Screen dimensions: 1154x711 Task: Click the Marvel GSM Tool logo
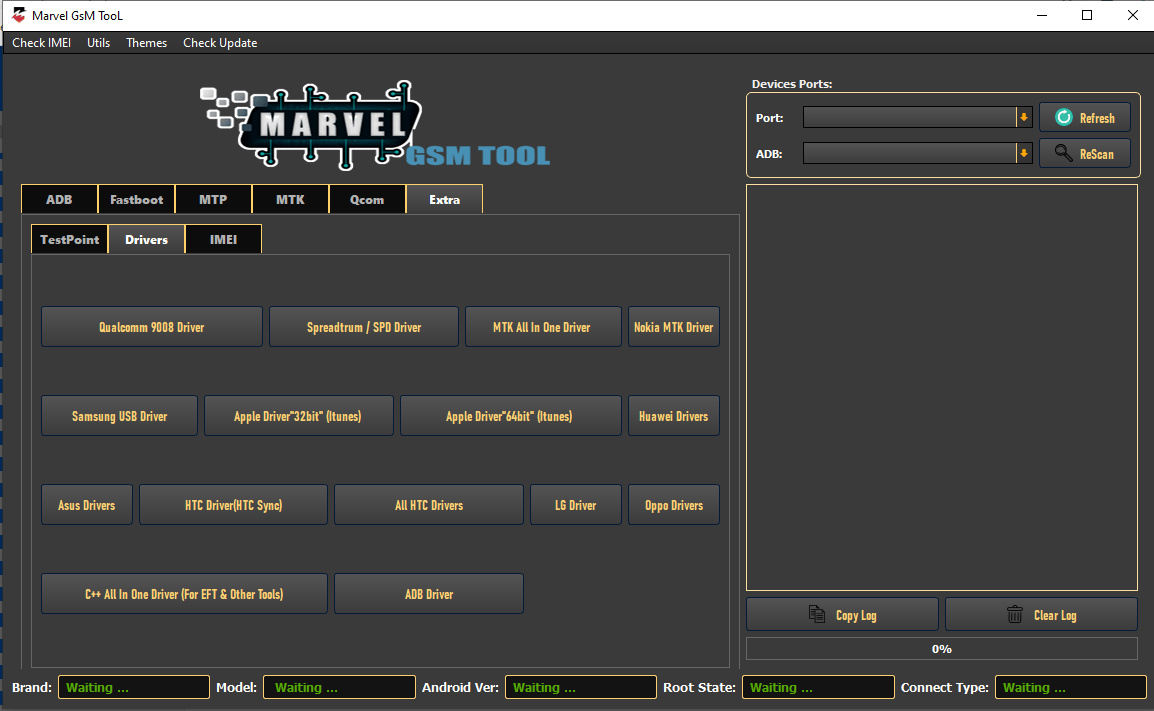375,127
